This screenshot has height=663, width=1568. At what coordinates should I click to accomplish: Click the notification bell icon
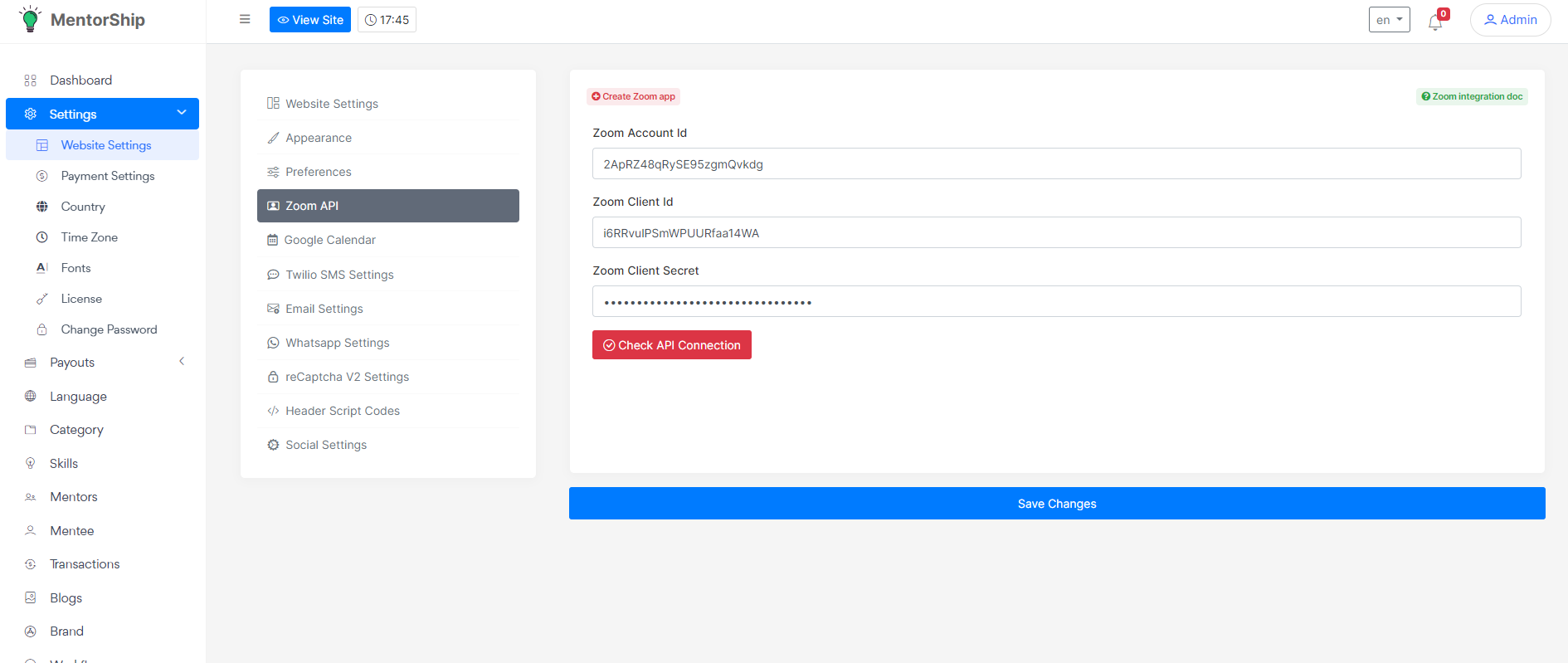(x=1434, y=22)
